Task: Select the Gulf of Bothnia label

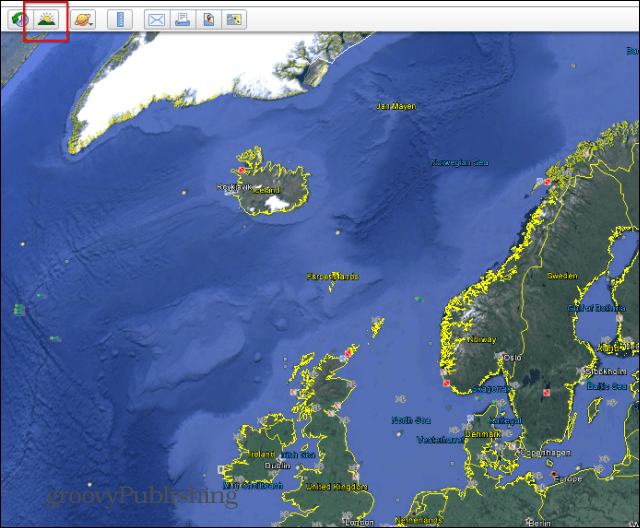Action: [x=596, y=308]
